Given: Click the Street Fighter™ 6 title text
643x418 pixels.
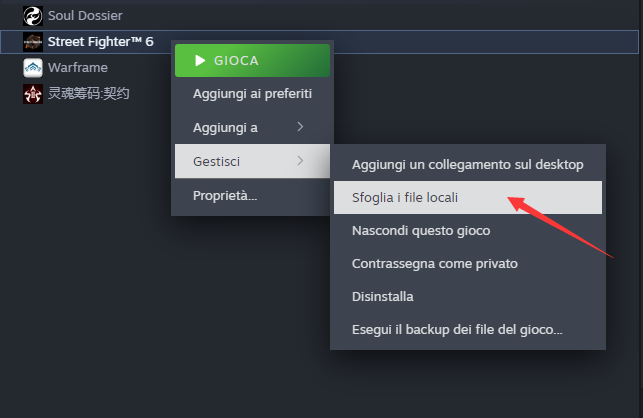Looking at the screenshot, I should tap(100, 42).
